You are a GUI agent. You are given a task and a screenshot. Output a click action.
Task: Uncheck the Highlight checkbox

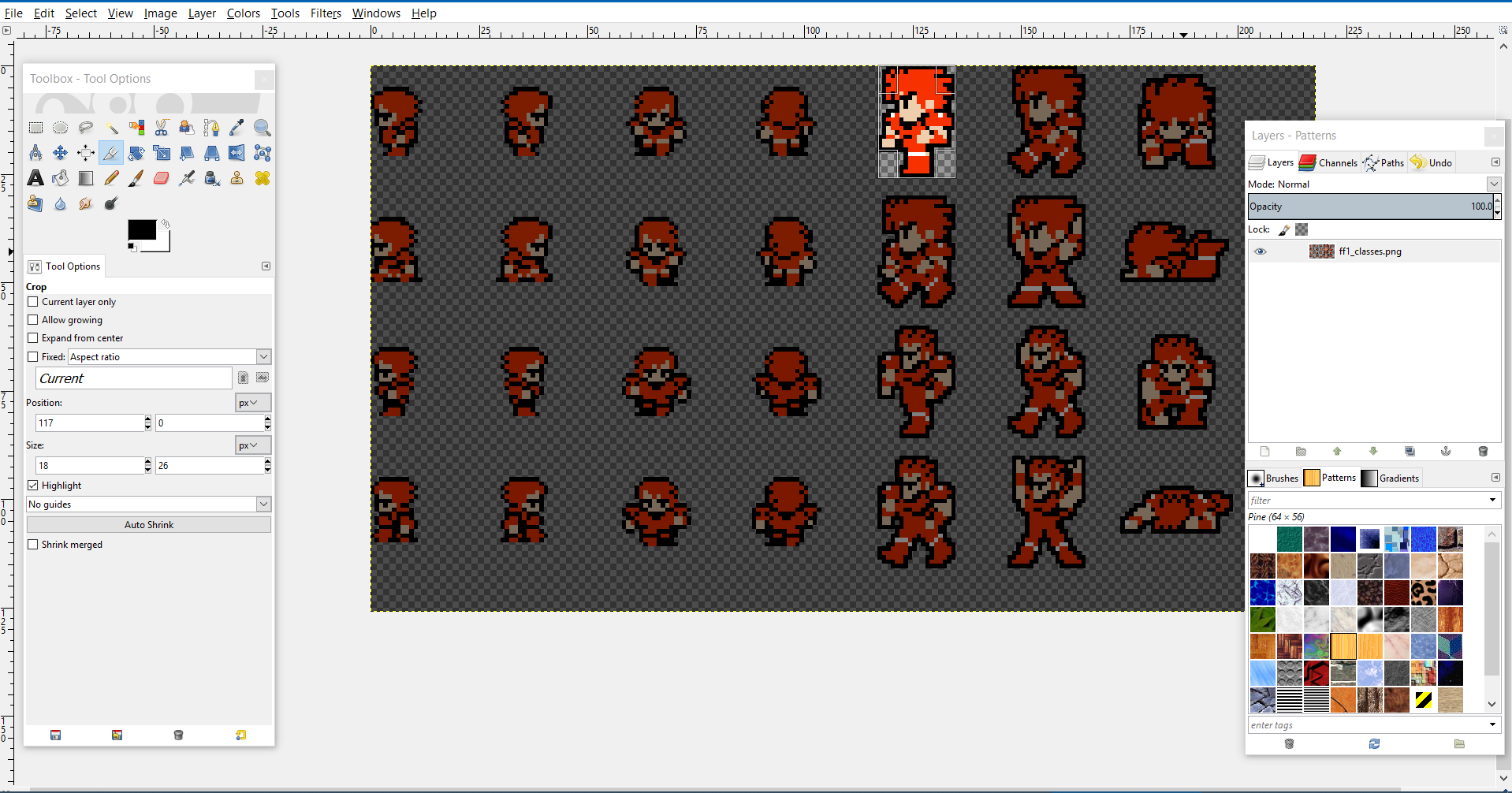(x=33, y=486)
